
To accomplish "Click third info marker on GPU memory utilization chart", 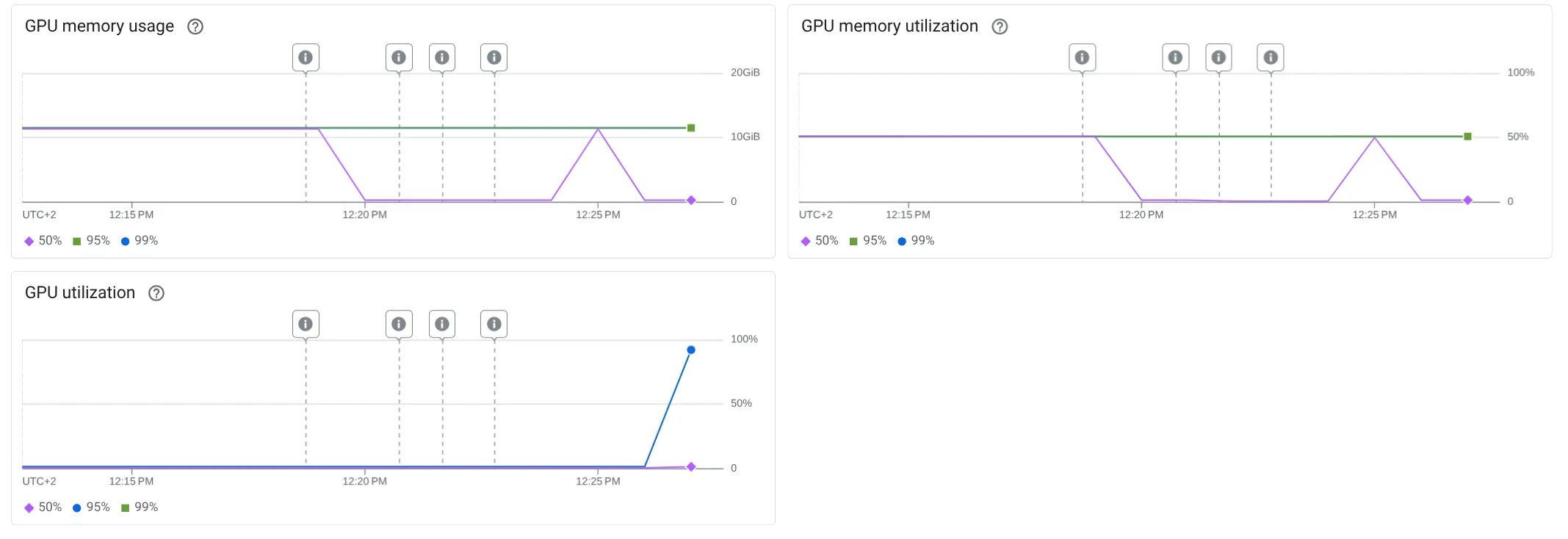I will coord(1219,57).
